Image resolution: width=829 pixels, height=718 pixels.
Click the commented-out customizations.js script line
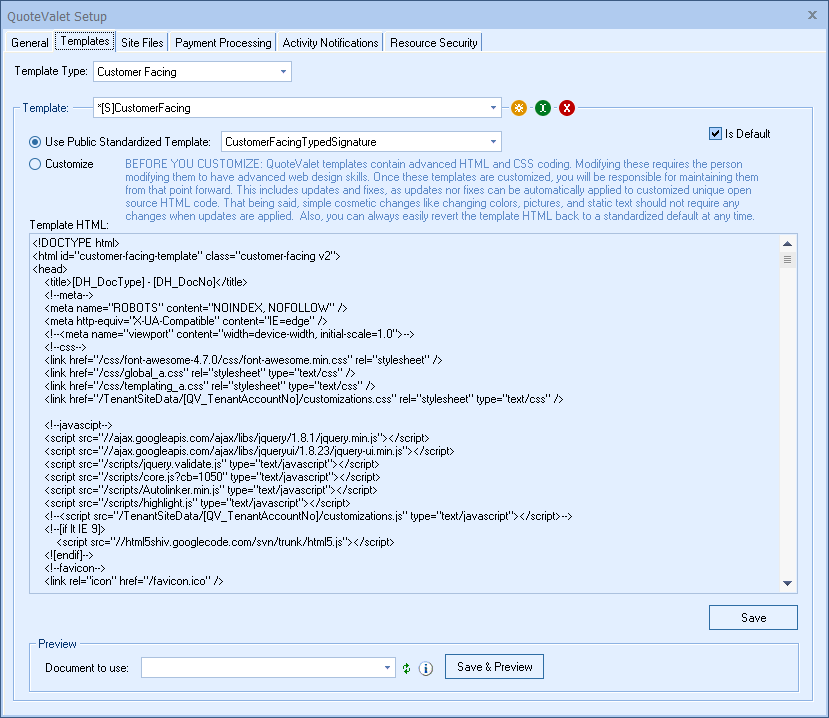308,516
